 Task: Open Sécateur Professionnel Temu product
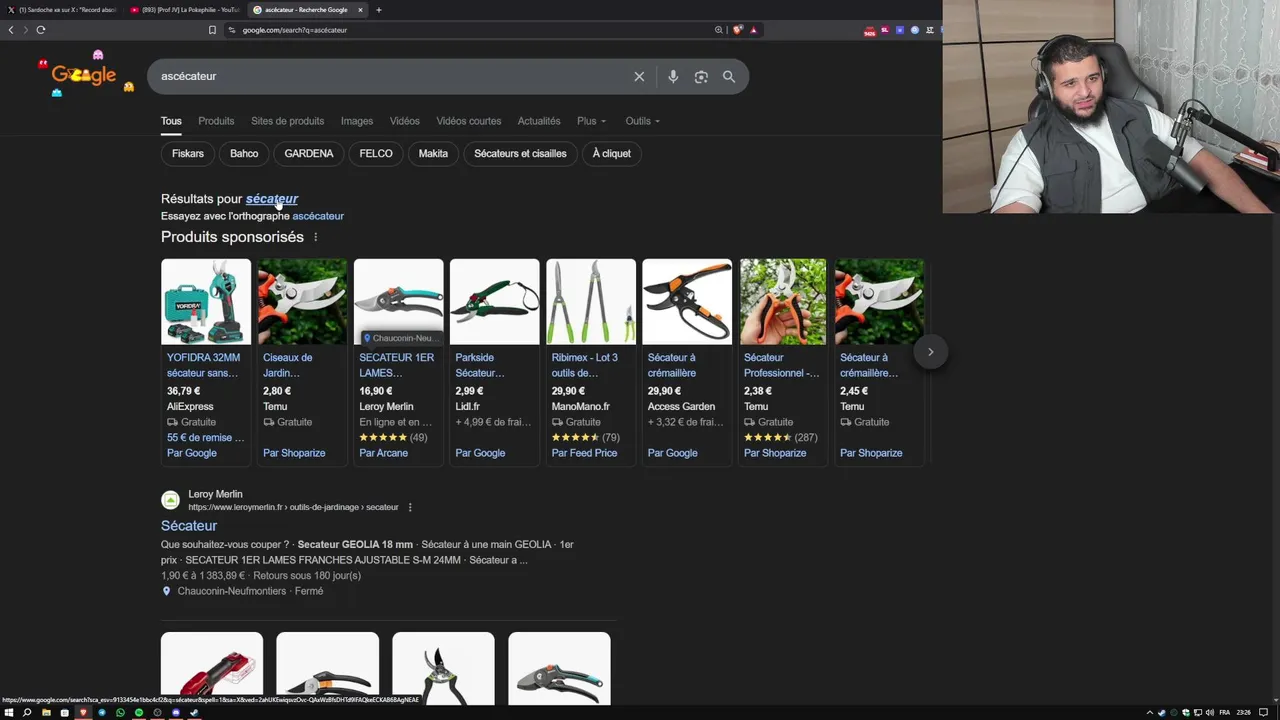(782, 365)
